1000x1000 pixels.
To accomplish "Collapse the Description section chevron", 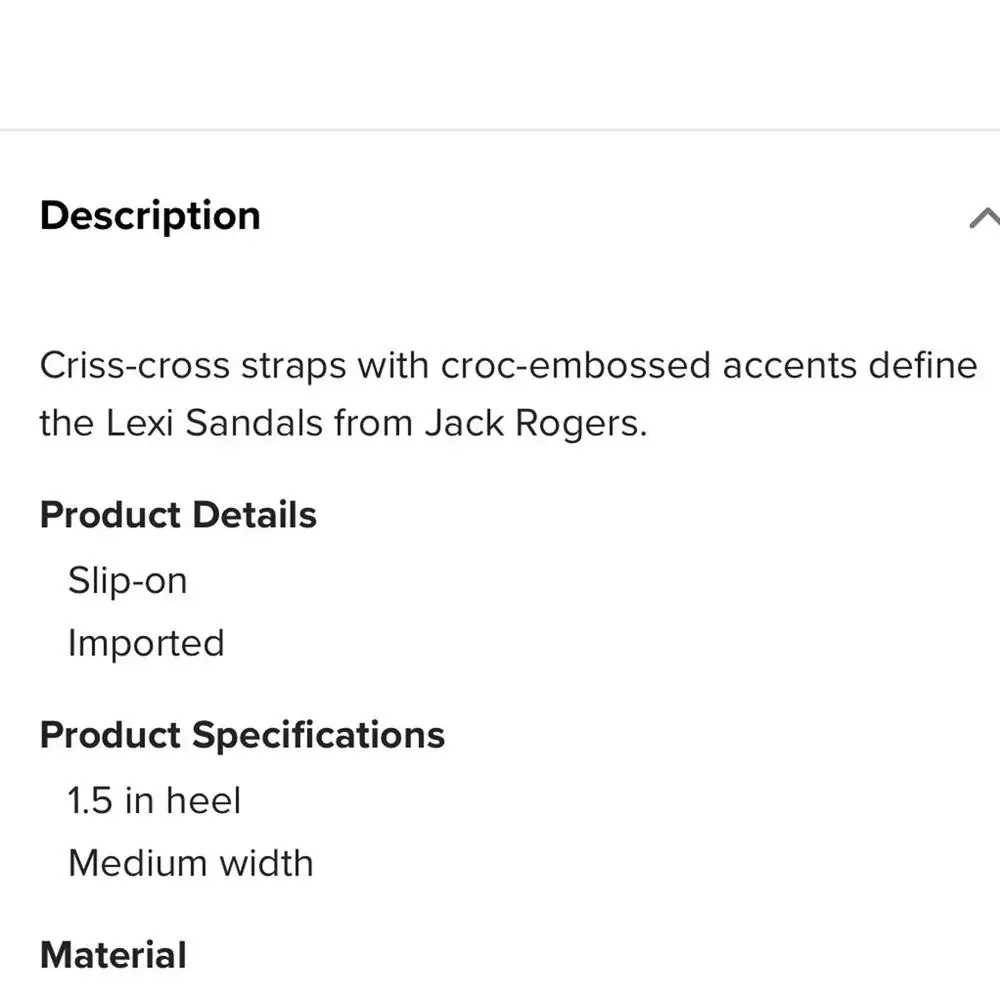I will [x=984, y=217].
